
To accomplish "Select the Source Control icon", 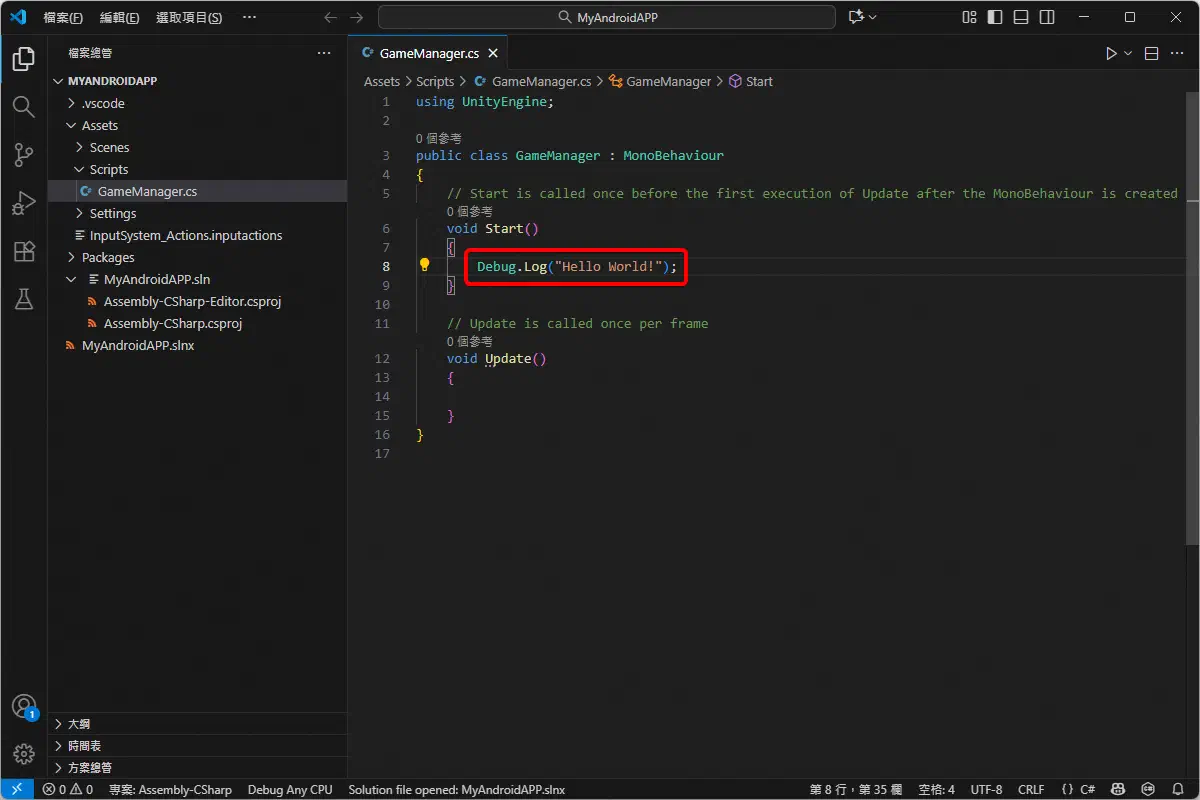I will (24, 154).
